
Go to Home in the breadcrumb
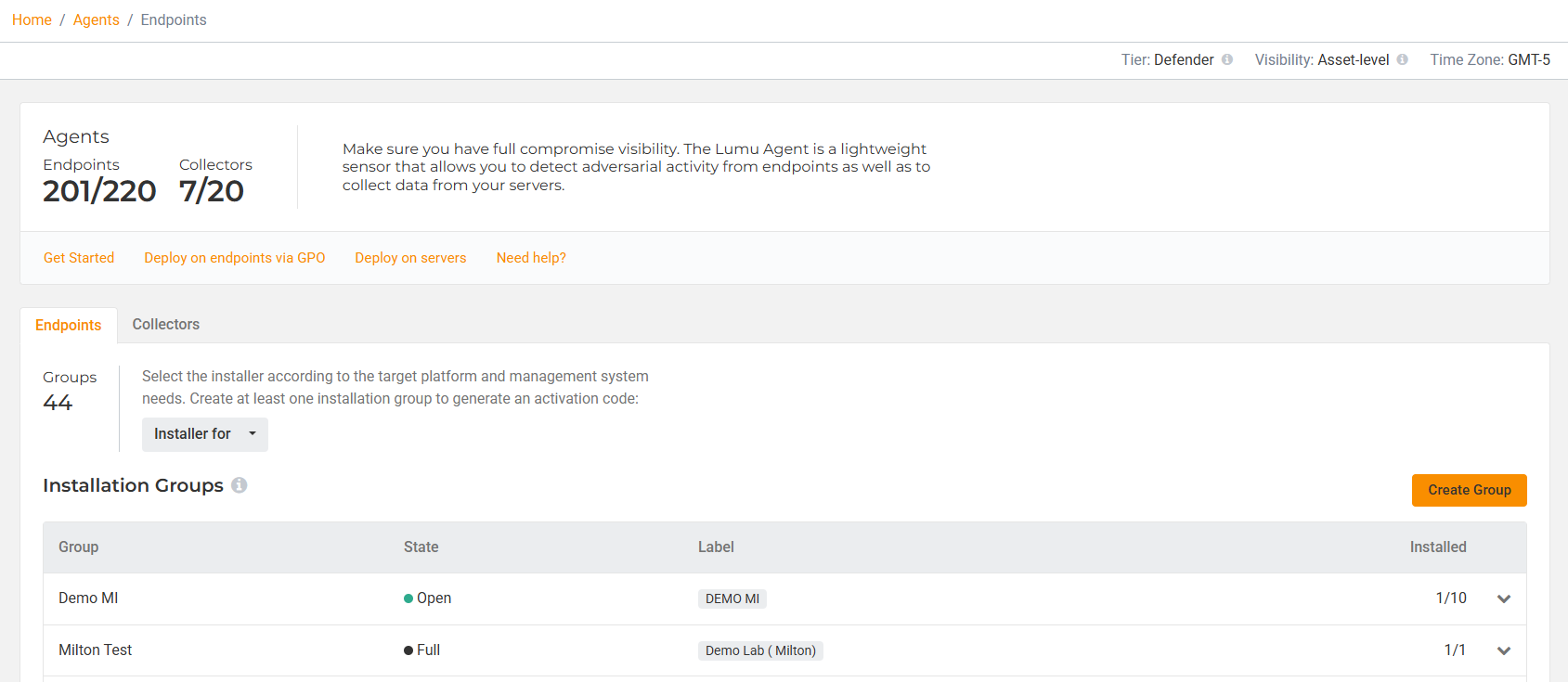pyautogui.click(x=32, y=20)
